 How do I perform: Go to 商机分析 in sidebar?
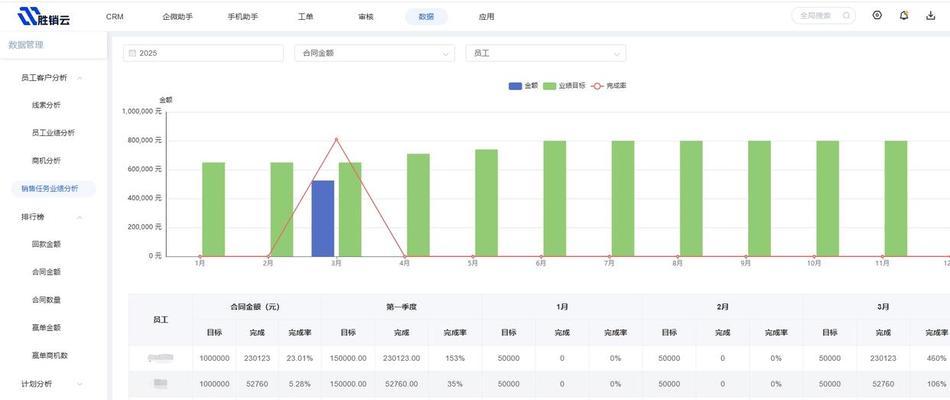pyautogui.click(x=47, y=161)
